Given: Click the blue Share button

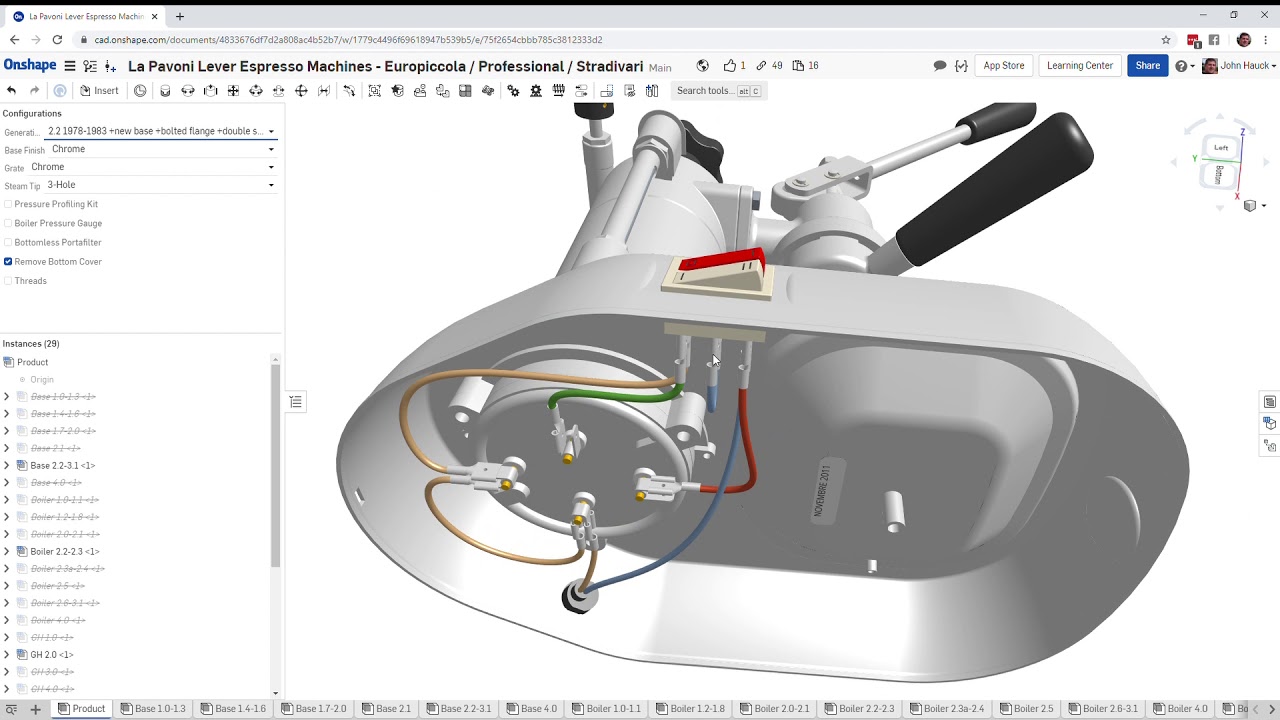Looking at the screenshot, I should tap(1148, 66).
